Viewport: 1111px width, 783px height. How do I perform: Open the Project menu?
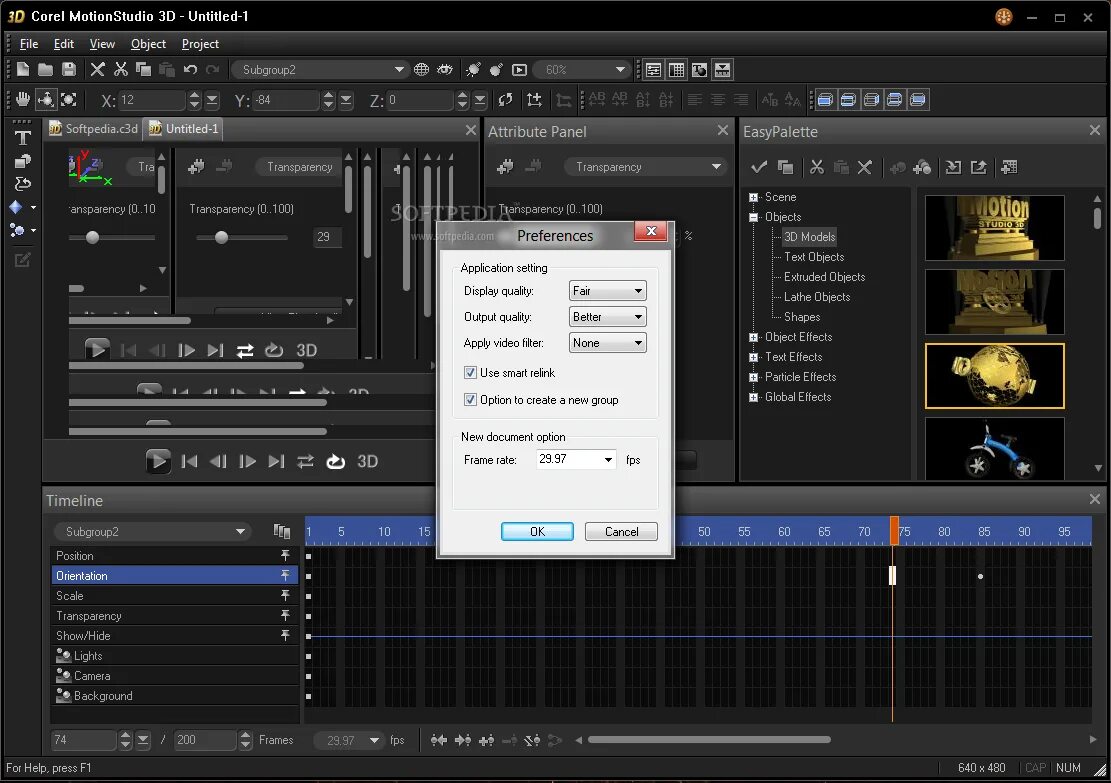[x=200, y=44]
